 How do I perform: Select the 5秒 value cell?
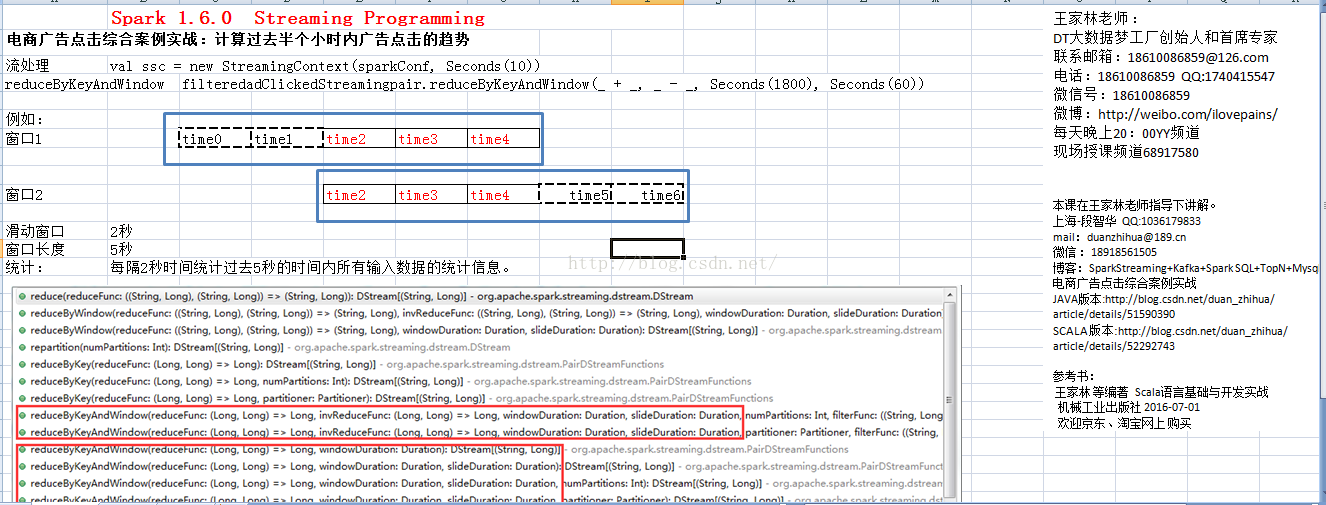click(121, 249)
